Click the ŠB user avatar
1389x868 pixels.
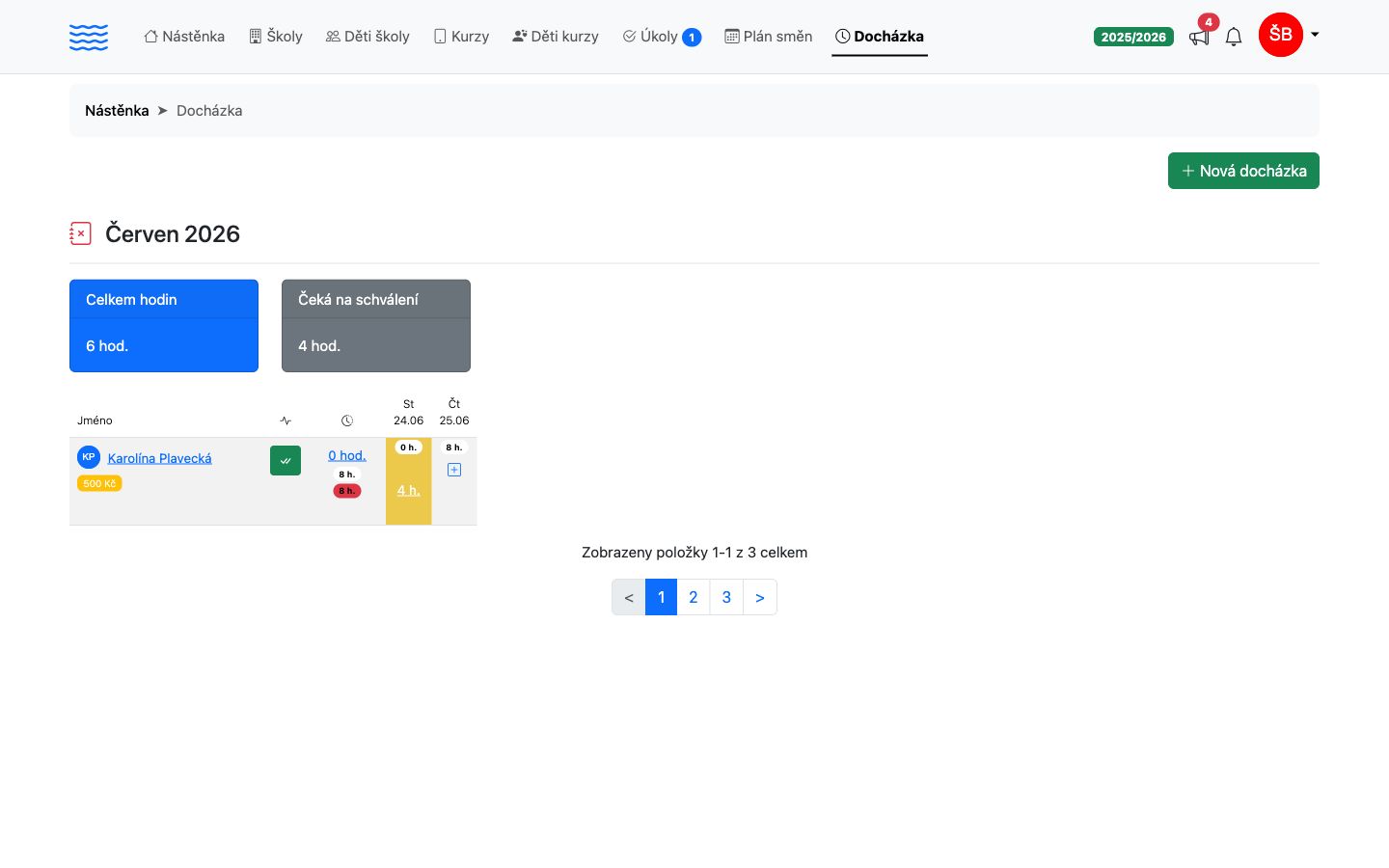pyautogui.click(x=1281, y=35)
